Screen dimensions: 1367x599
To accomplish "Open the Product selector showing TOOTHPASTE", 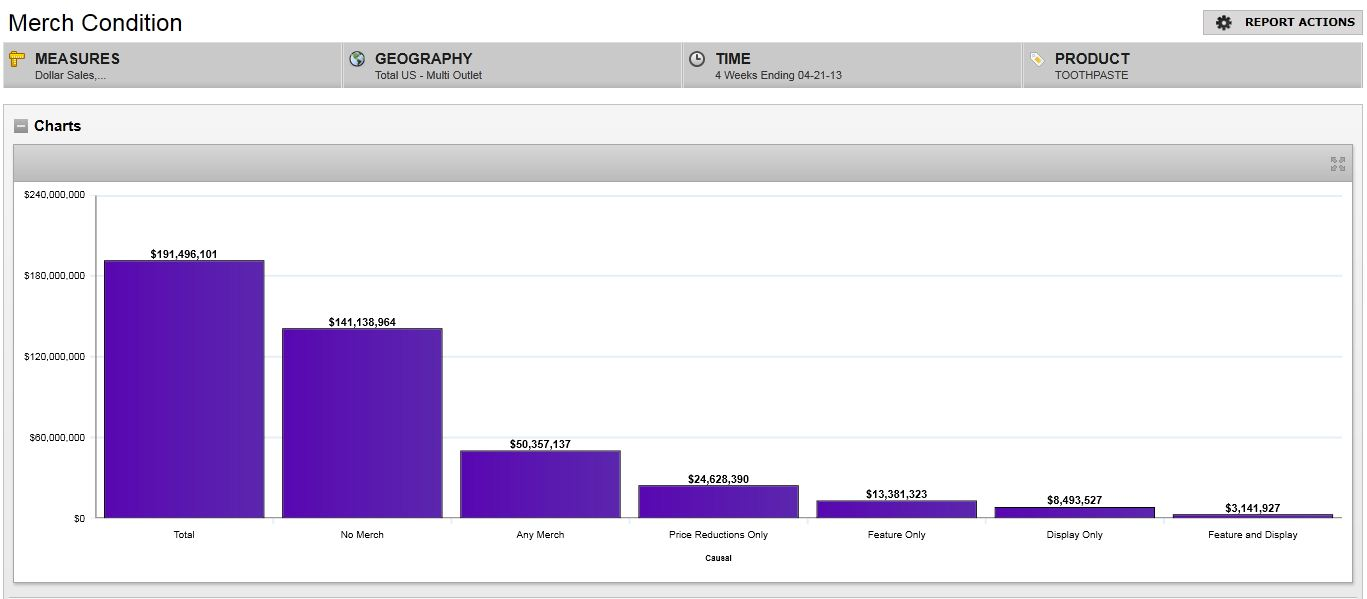I will click(x=1190, y=66).
